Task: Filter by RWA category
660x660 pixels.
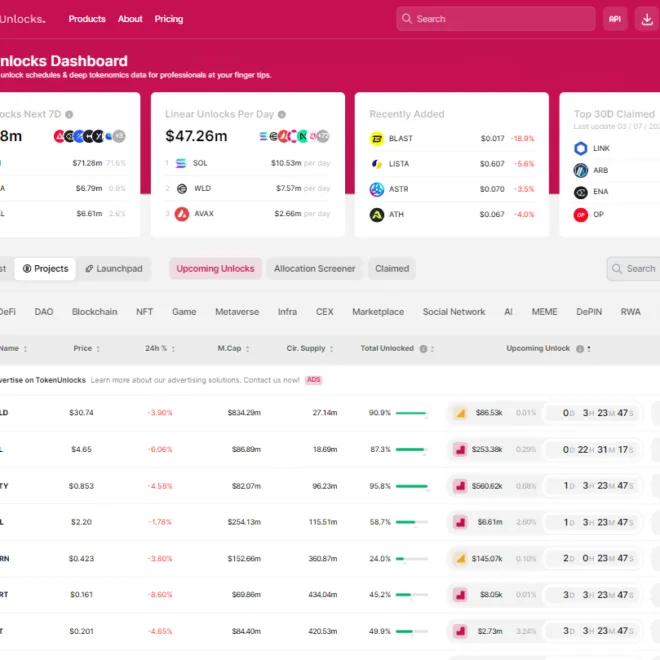Action: click(x=631, y=312)
